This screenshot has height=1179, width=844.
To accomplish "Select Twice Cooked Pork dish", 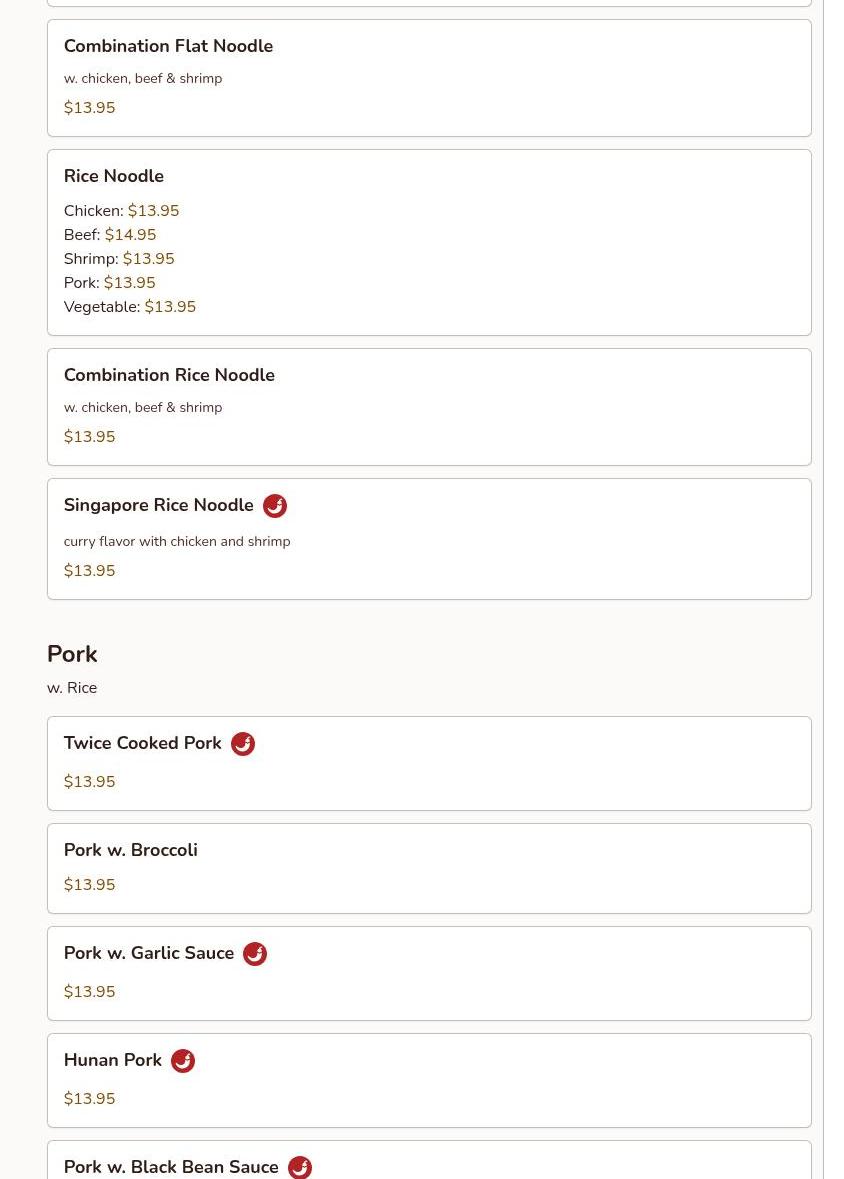I will (x=143, y=743).
